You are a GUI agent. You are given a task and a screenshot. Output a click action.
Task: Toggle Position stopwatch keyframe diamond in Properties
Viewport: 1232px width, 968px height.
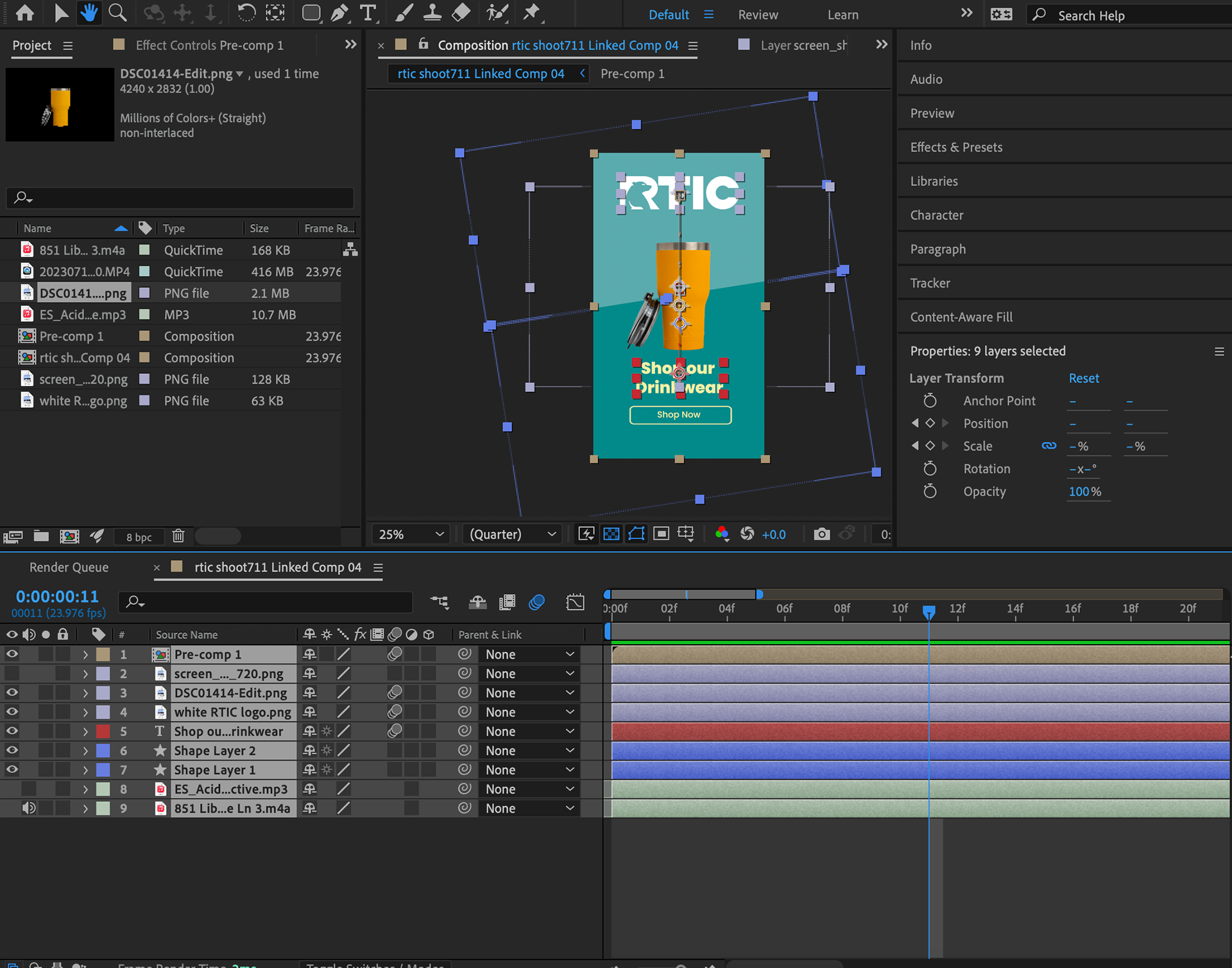point(930,423)
